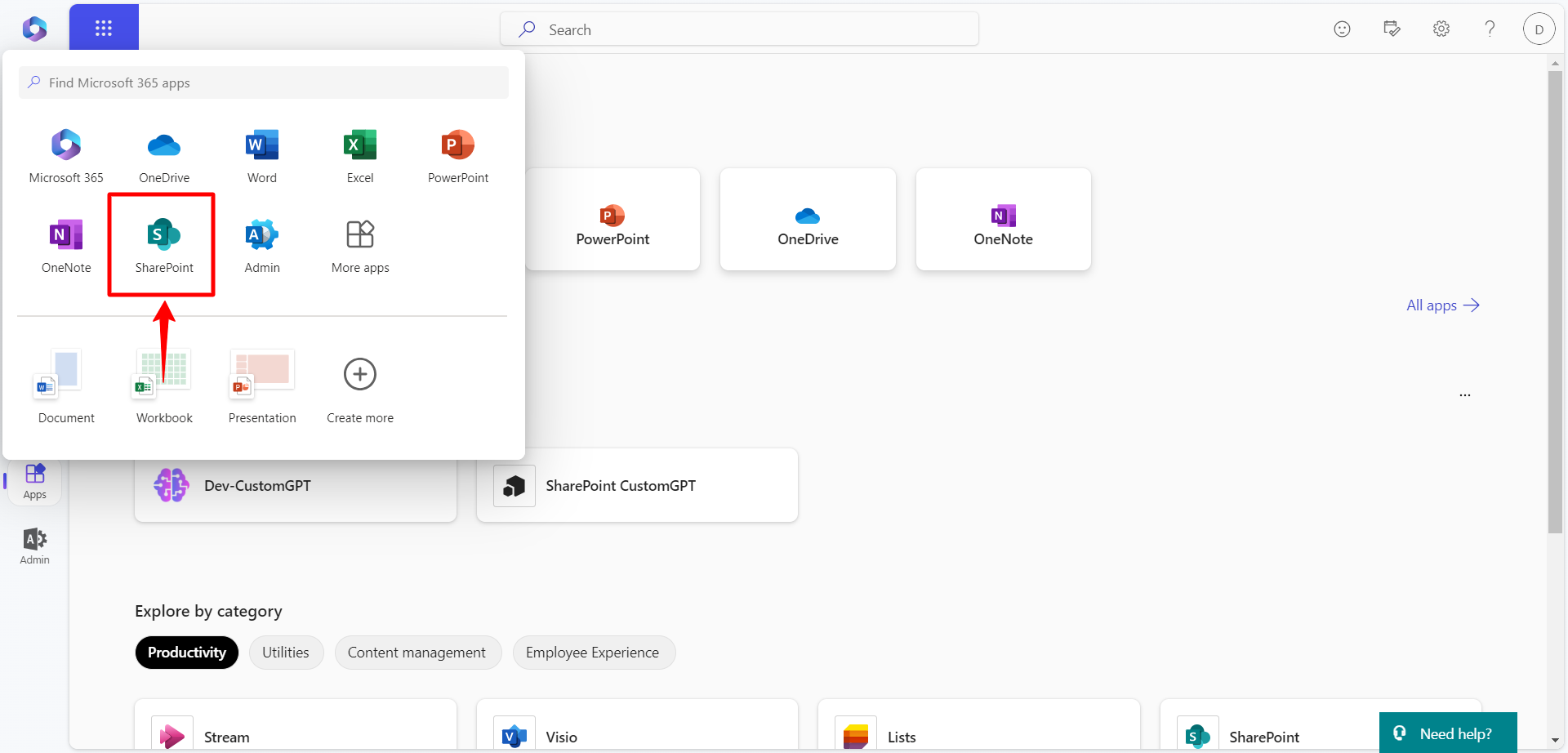Create a new PowerPoint Presentation

coord(262,386)
